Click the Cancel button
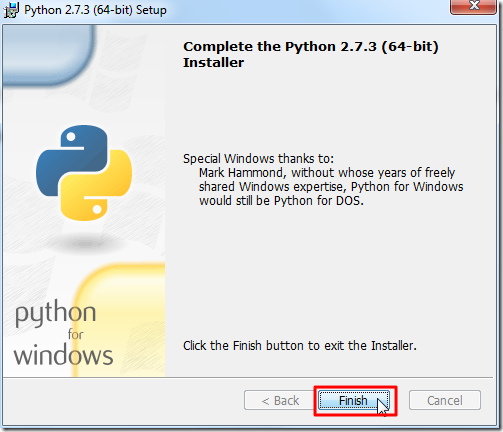Screen dimensions: 503x432 click(x=445, y=400)
